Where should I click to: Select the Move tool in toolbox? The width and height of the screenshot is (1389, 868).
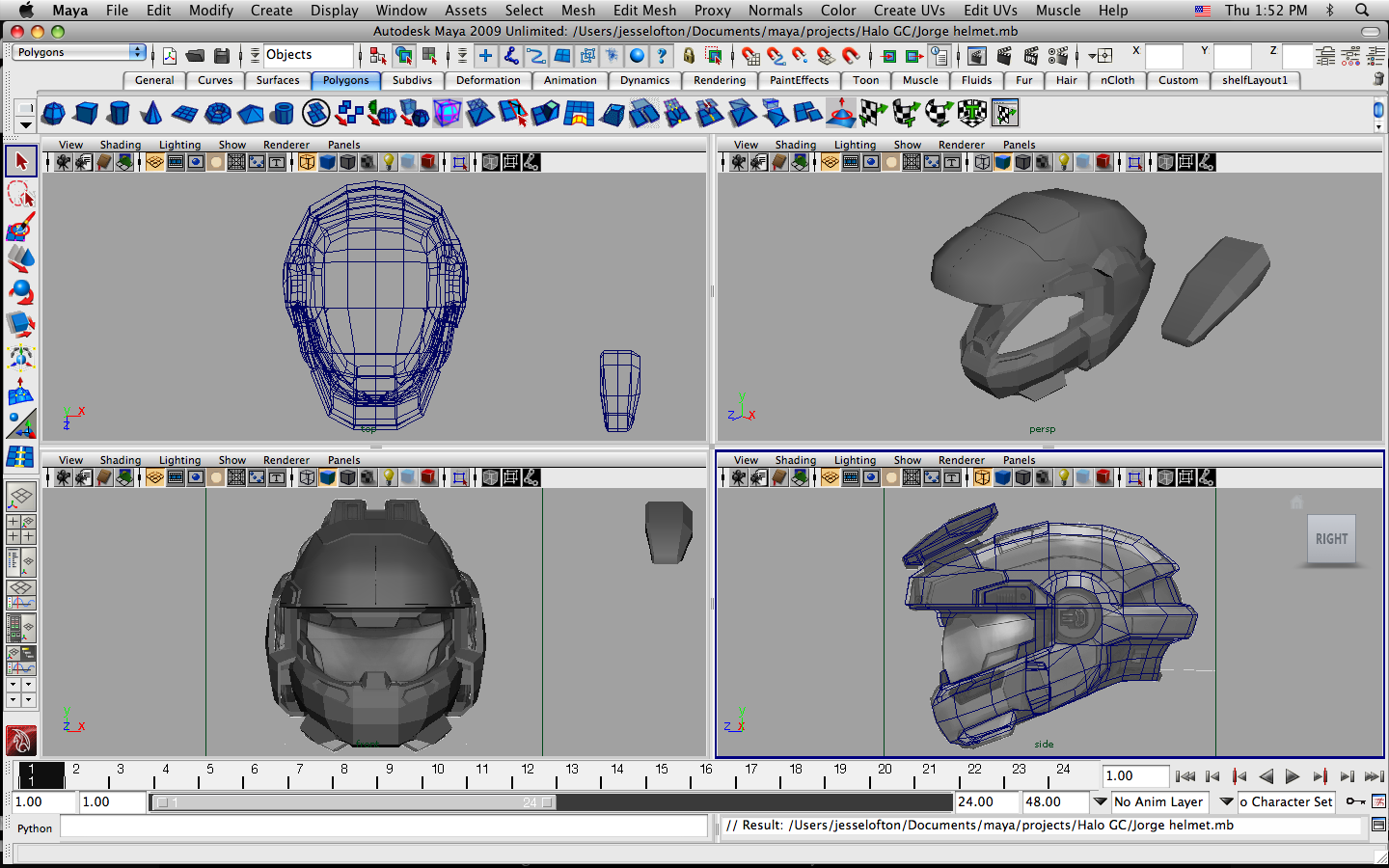[x=21, y=259]
